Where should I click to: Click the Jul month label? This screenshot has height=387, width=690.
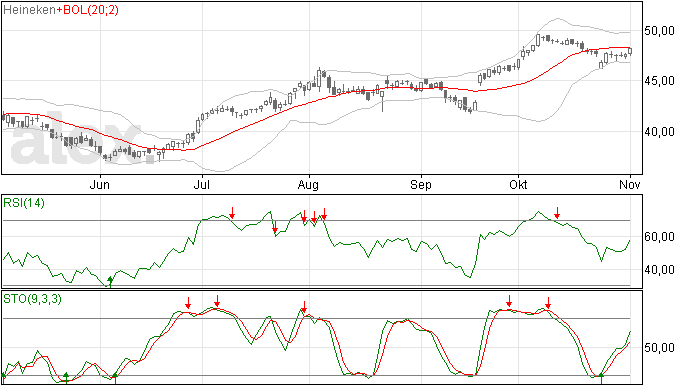(202, 184)
